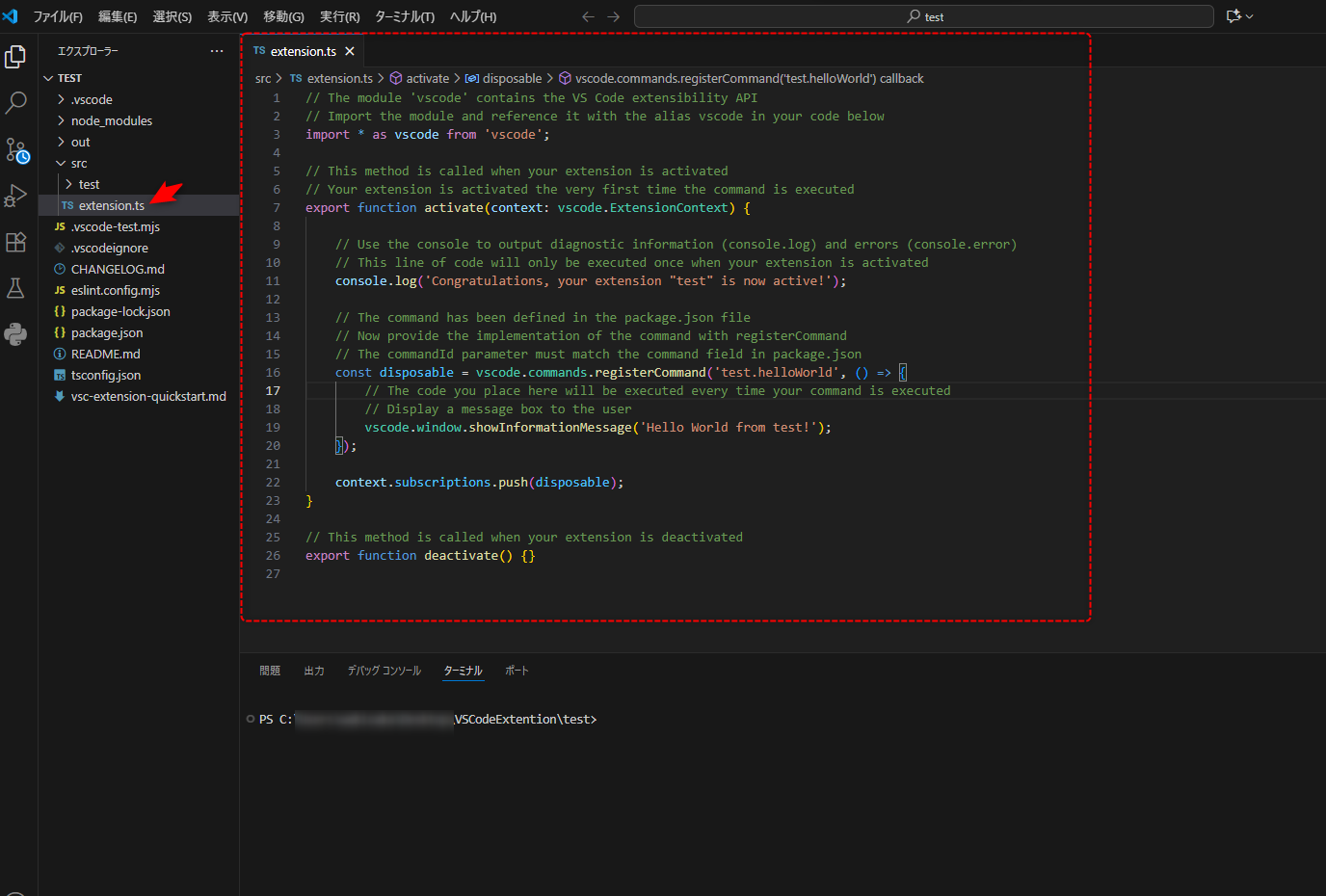Click the console.log code line
1326x896 pixels.
pyautogui.click(x=591, y=280)
